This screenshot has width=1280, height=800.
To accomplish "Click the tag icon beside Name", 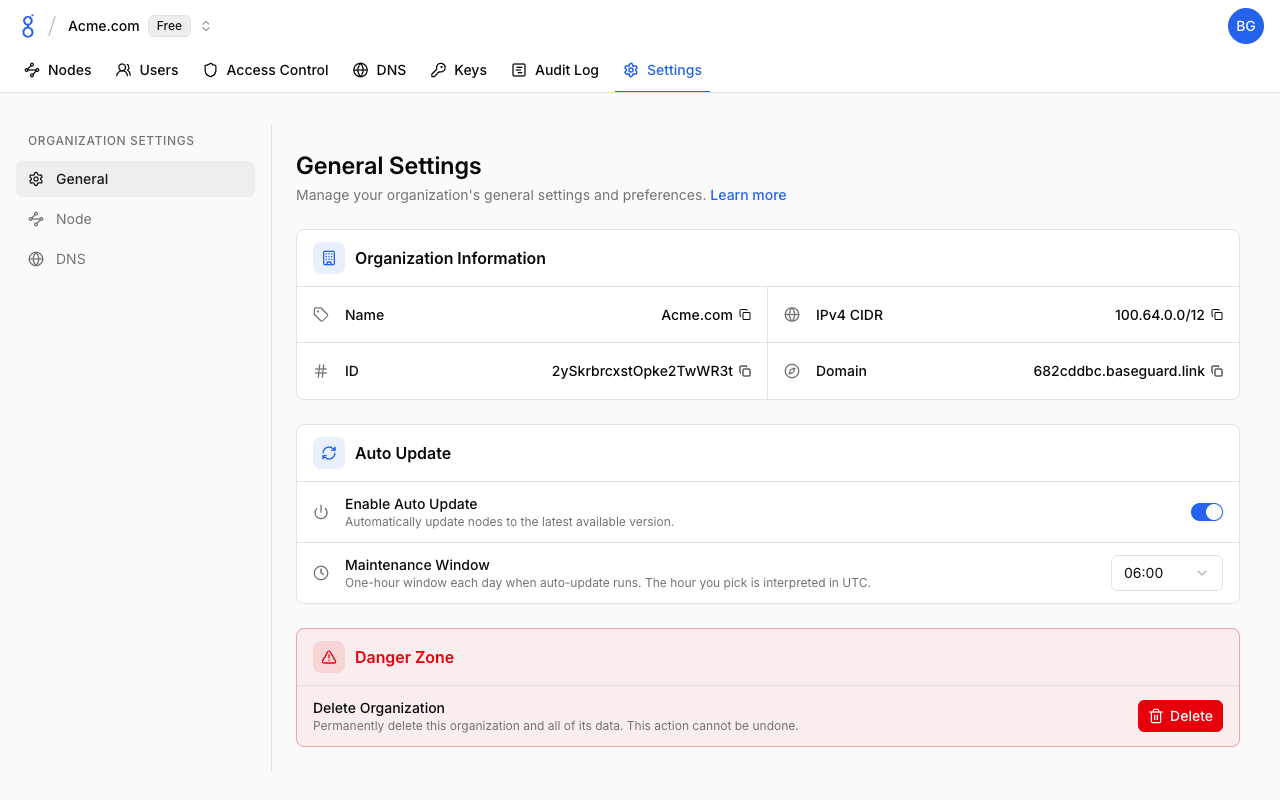I will point(321,315).
